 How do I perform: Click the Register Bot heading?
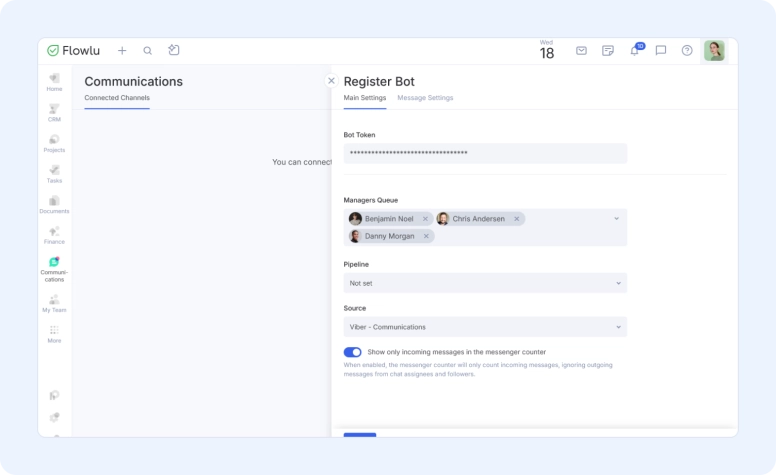tap(379, 81)
